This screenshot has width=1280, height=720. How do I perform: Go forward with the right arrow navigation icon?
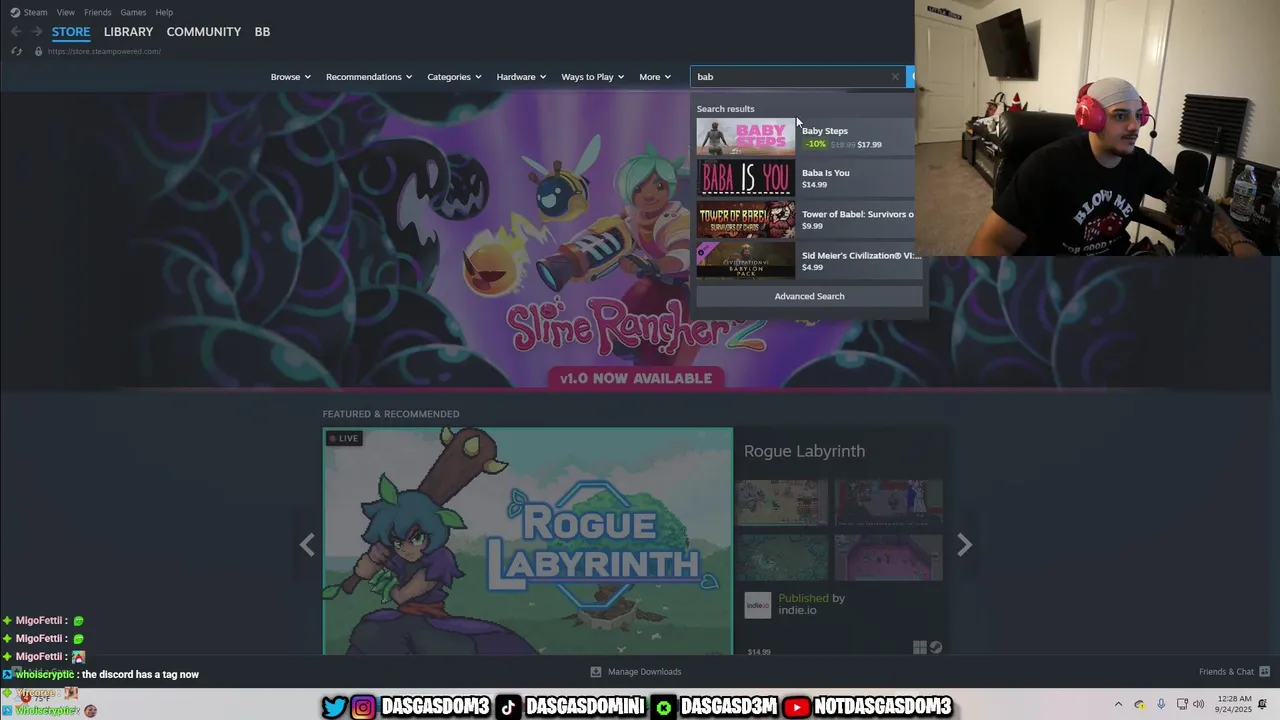(x=37, y=32)
